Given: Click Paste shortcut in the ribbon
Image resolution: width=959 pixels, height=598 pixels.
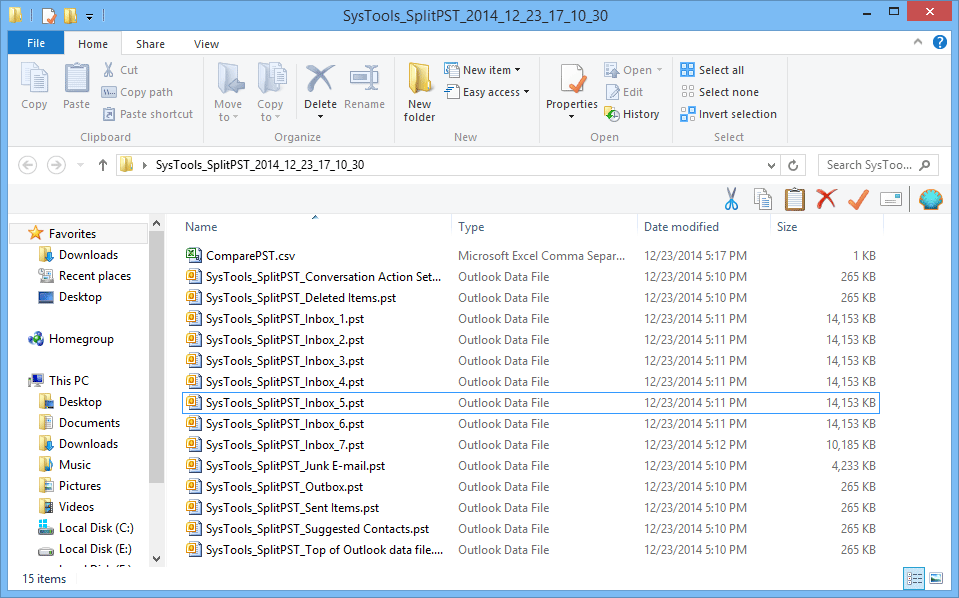Looking at the screenshot, I should (x=147, y=114).
